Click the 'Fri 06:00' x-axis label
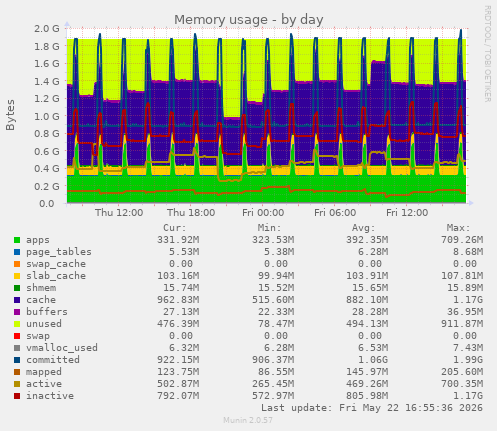The image size is (497, 431). (x=335, y=213)
